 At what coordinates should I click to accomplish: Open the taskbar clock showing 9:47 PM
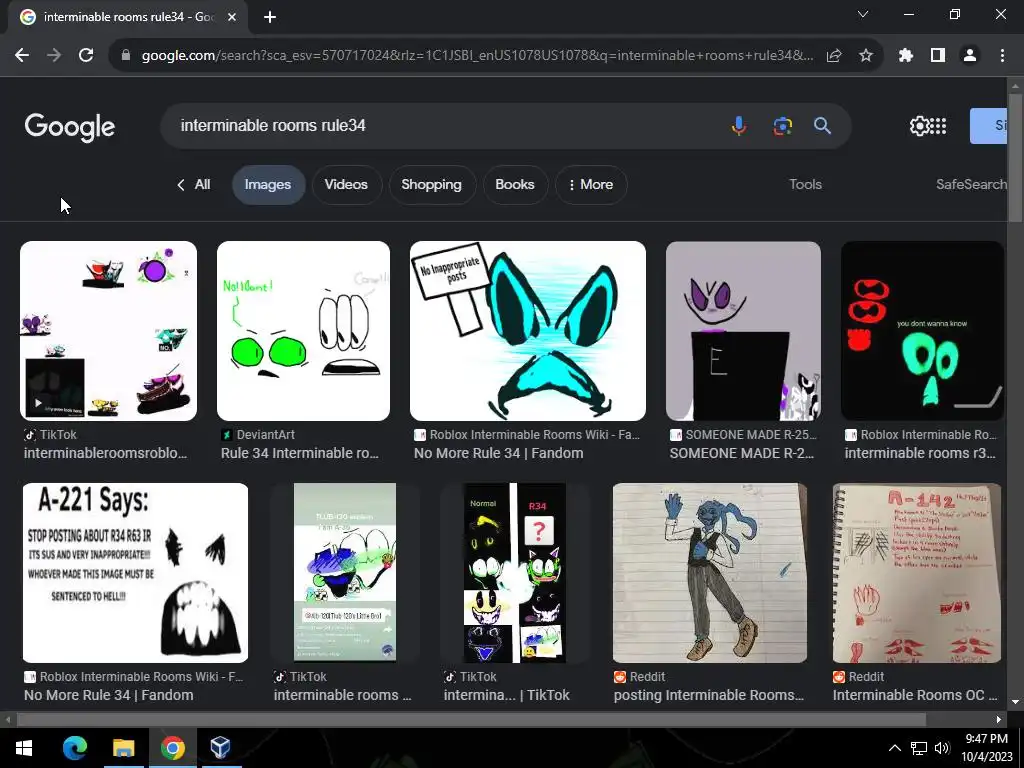pyautogui.click(x=987, y=748)
